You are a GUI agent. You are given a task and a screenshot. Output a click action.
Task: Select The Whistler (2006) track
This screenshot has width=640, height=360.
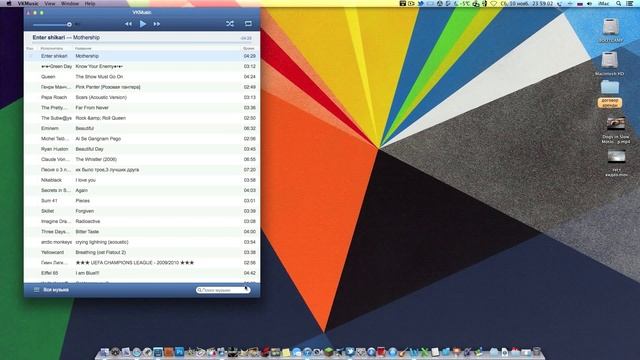142,159
